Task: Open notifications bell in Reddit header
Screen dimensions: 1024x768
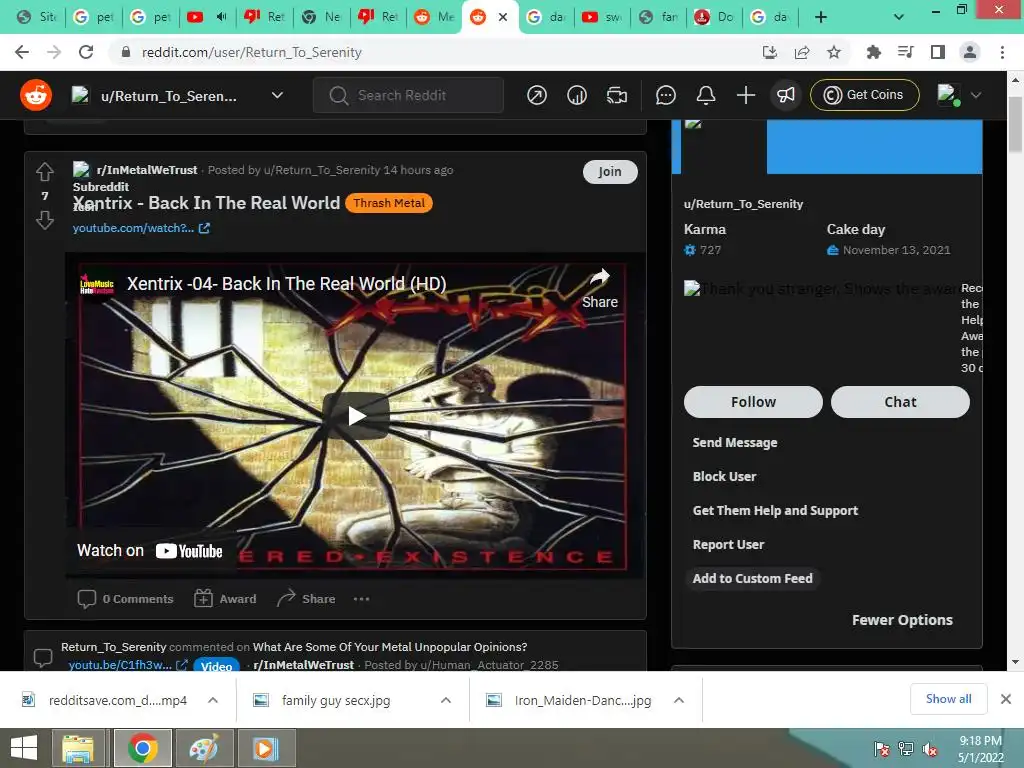Action: 706,95
